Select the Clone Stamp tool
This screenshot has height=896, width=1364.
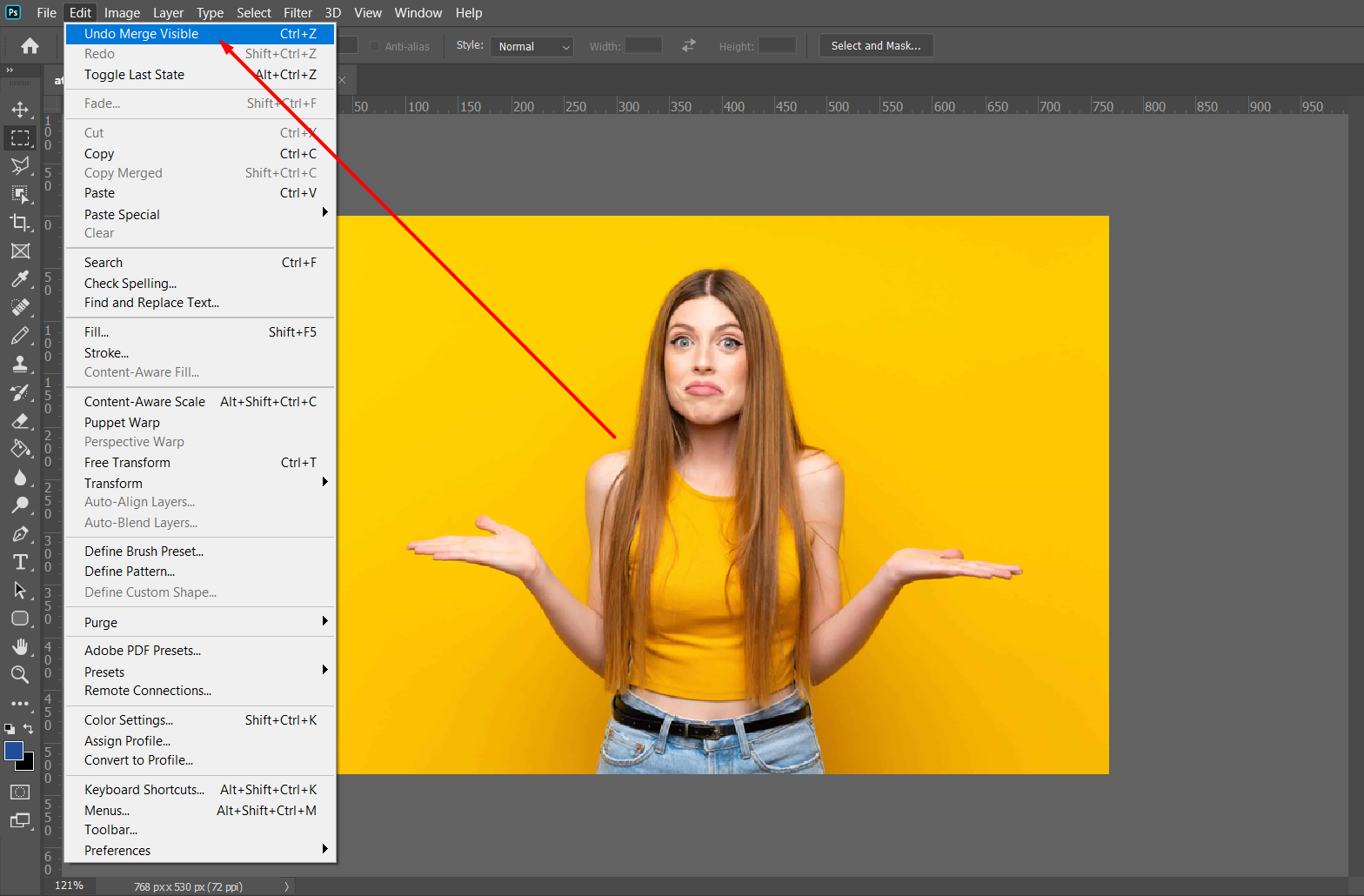point(20,364)
